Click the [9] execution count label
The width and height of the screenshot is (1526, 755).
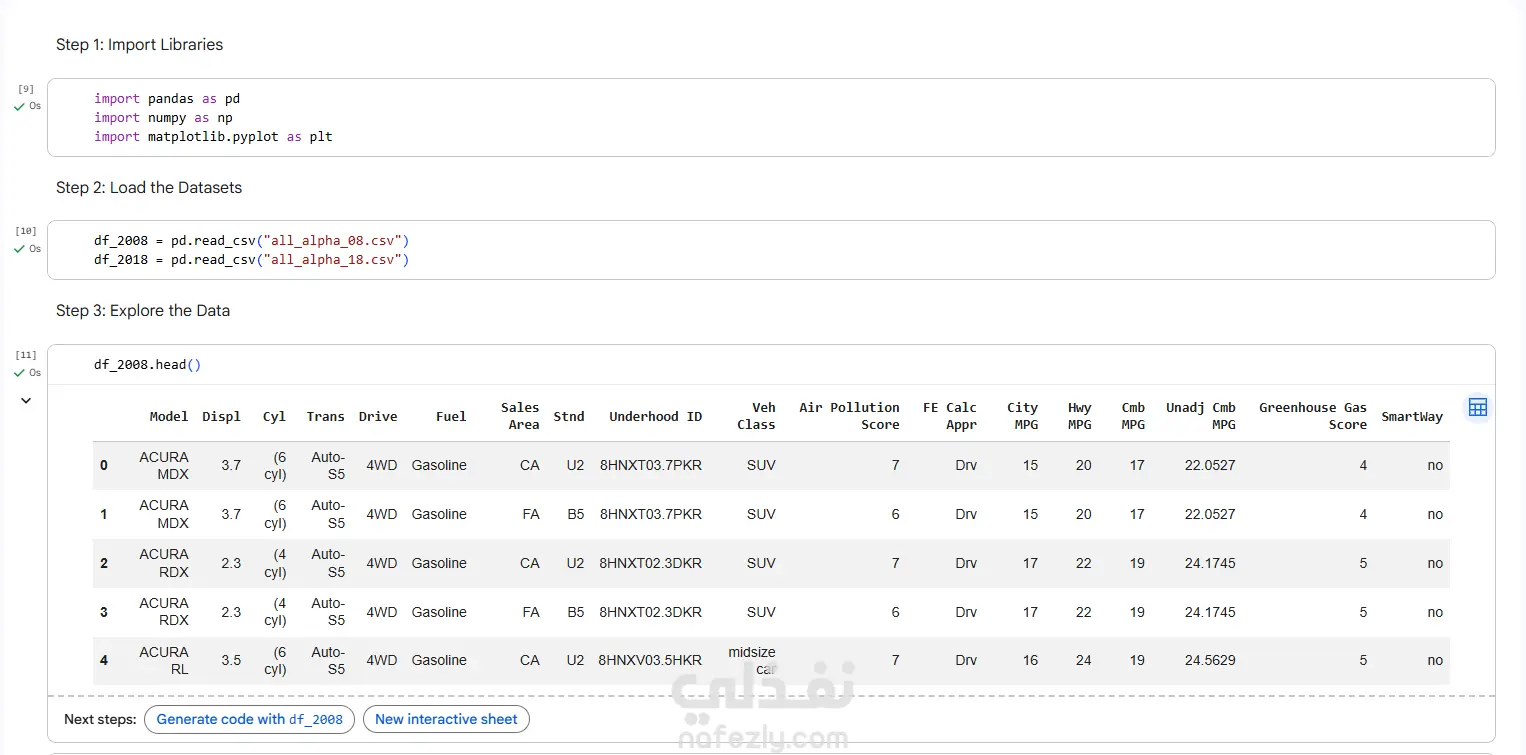tap(26, 89)
